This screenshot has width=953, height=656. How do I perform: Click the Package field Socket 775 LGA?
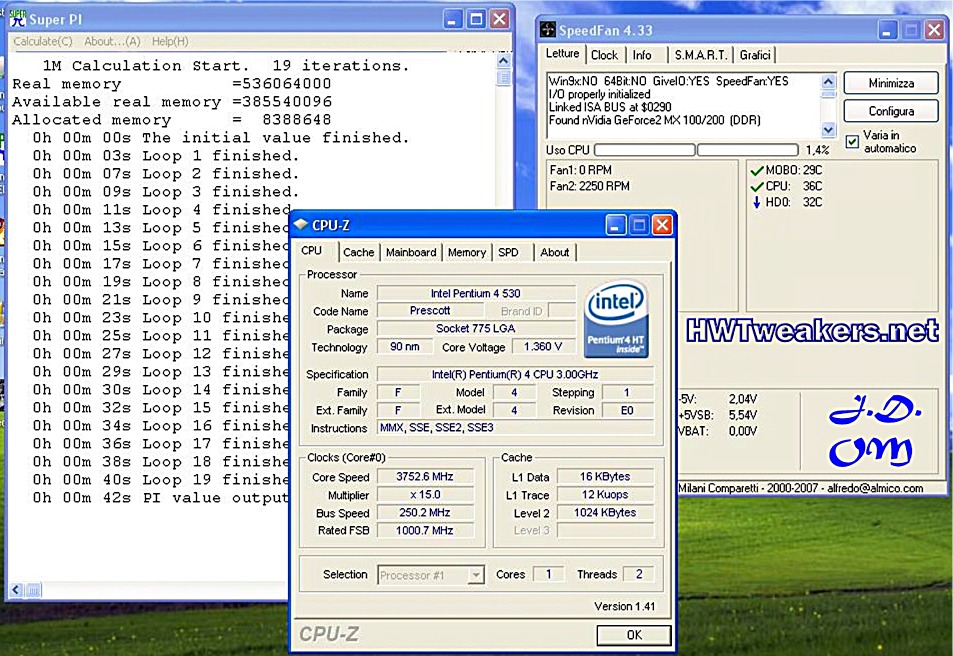coord(476,328)
